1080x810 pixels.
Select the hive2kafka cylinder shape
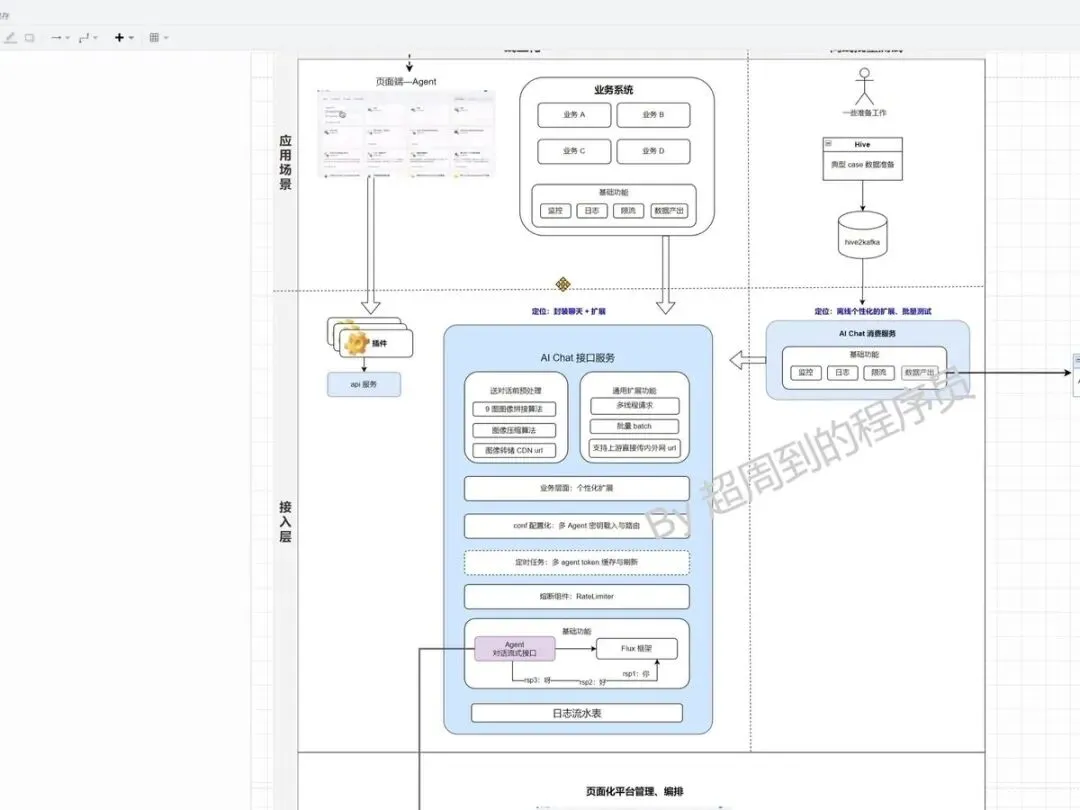point(862,235)
